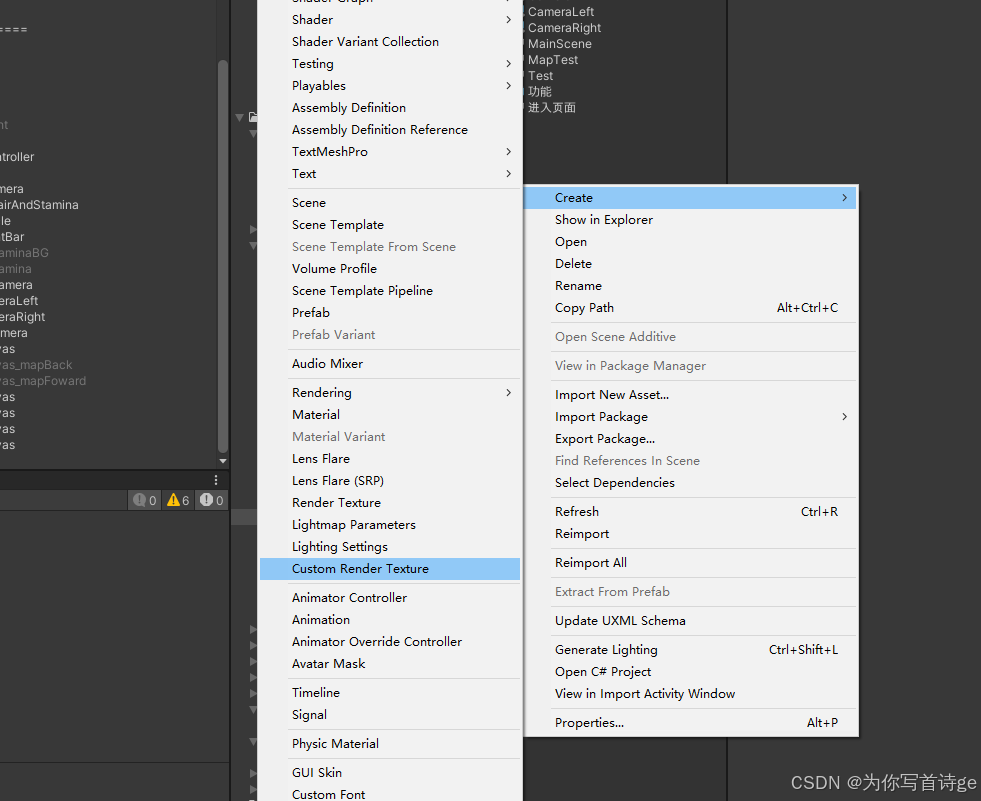
Task: Open the Console panel three-dot menu
Action: pyautogui.click(x=216, y=480)
